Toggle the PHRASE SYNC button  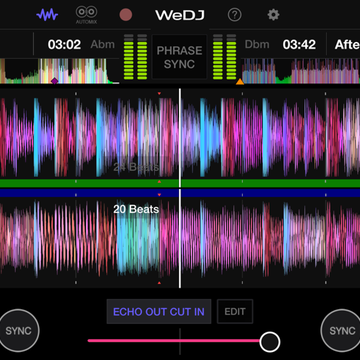(179, 57)
